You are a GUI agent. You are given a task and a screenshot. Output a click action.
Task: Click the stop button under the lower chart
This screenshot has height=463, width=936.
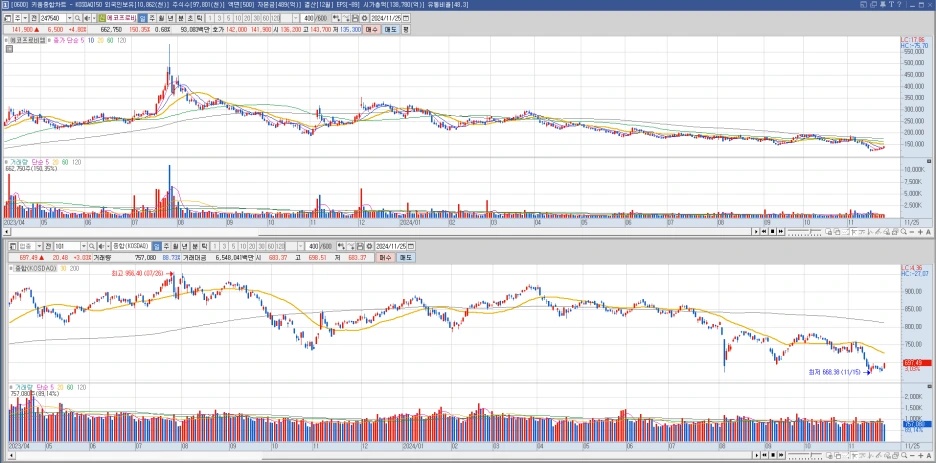(772, 456)
